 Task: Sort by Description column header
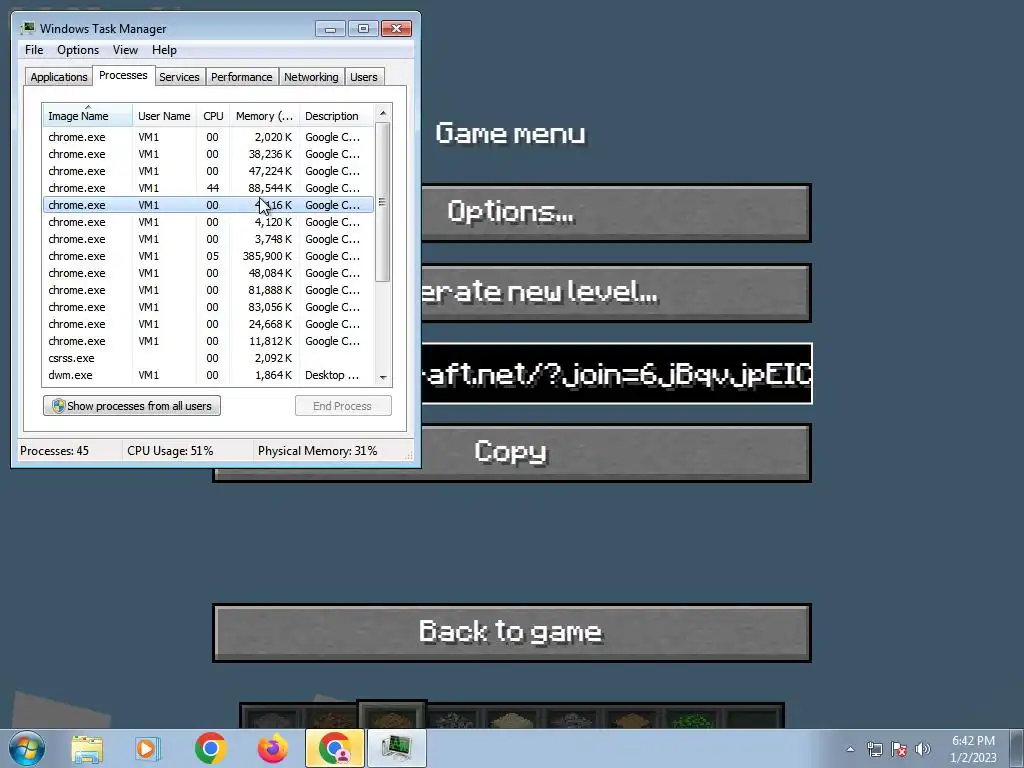pos(336,116)
